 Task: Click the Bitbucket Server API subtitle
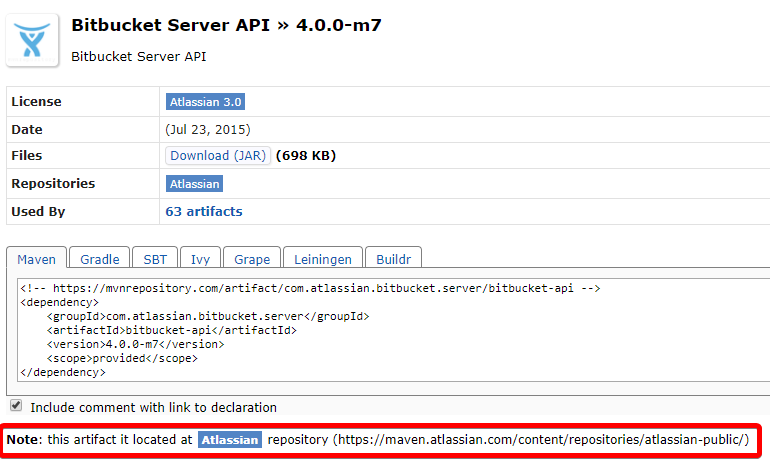pos(138,56)
